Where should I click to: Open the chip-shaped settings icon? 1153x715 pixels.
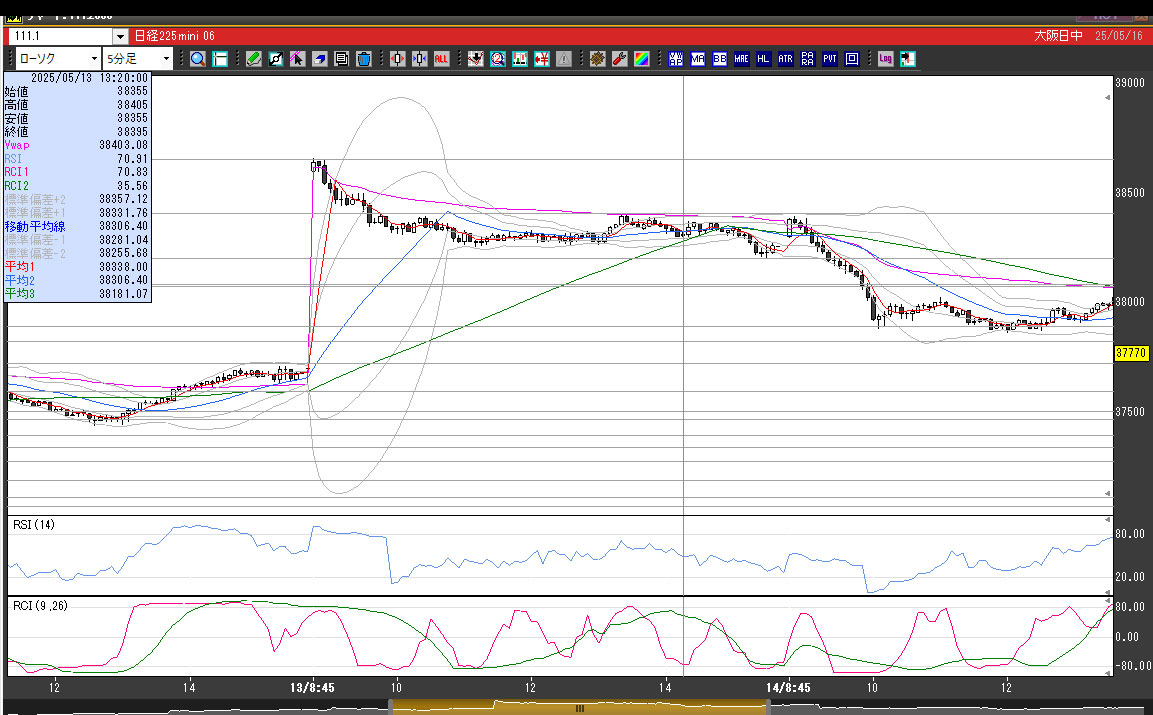(598, 59)
